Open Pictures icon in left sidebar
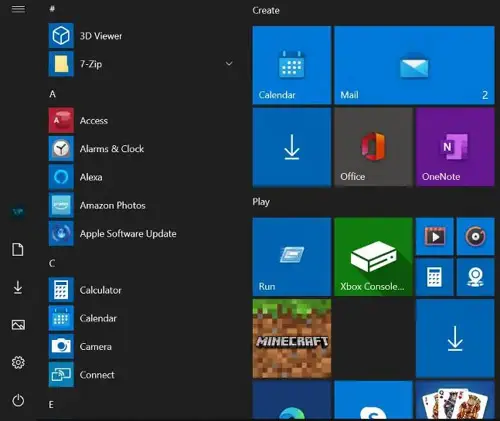 pyautogui.click(x=18, y=325)
